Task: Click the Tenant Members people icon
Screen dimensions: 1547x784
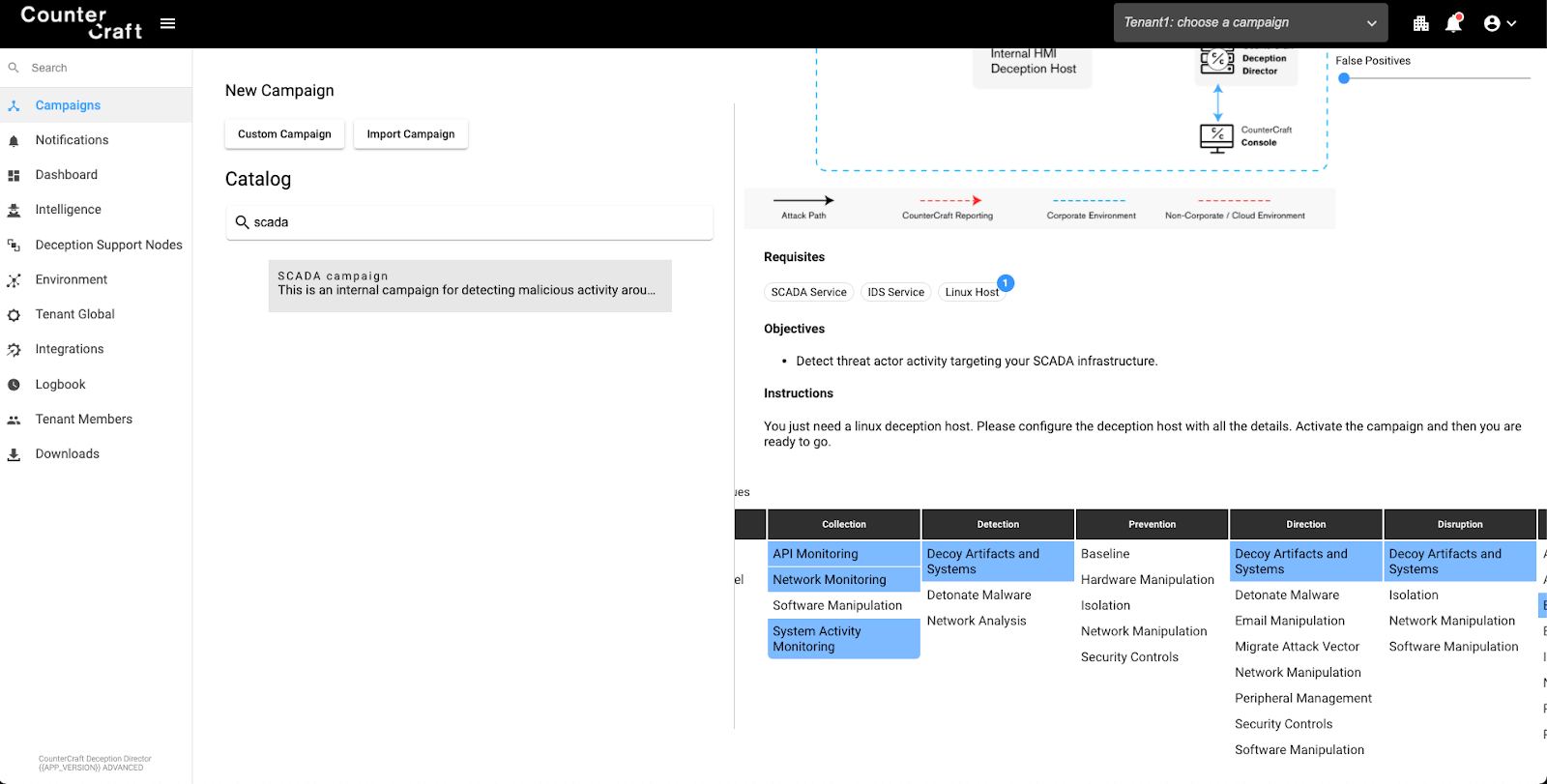Action: click(14, 420)
